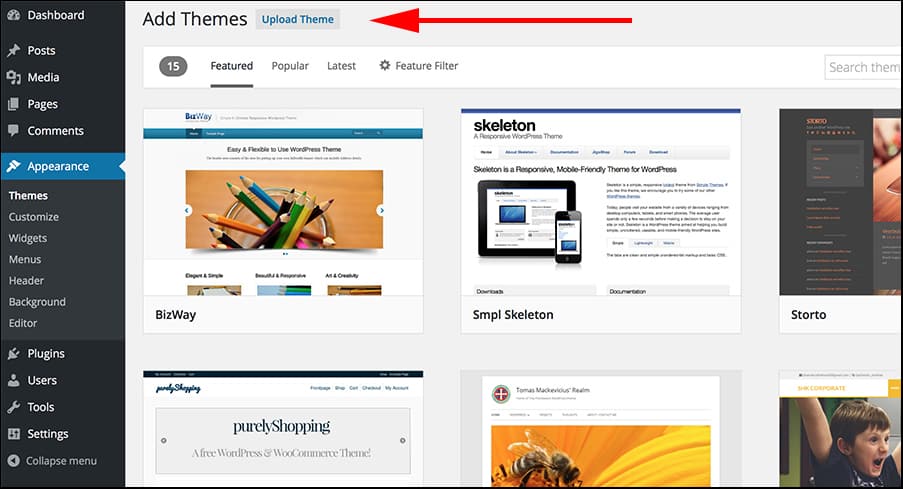Select the BizWay theme thumbnail
The width and height of the screenshot is (903, 489).
(x=283, y=202)
